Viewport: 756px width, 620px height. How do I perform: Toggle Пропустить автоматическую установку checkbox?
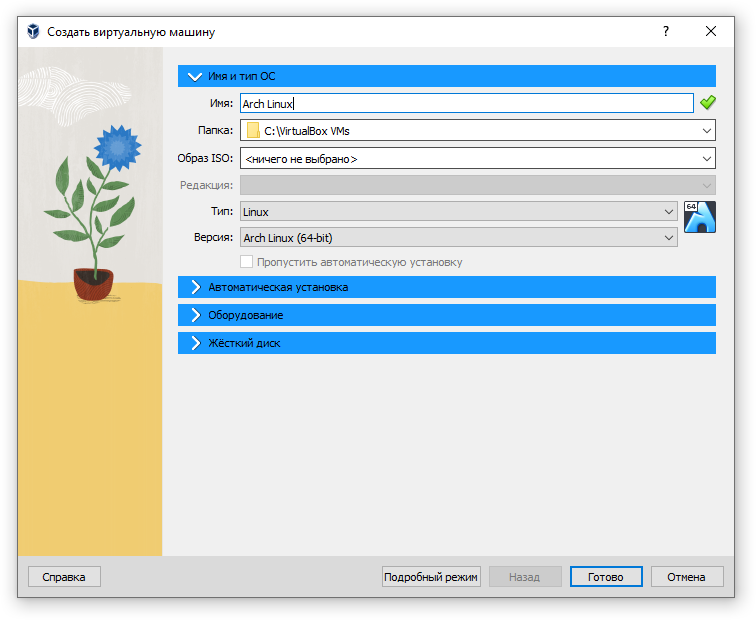(246, 262)
